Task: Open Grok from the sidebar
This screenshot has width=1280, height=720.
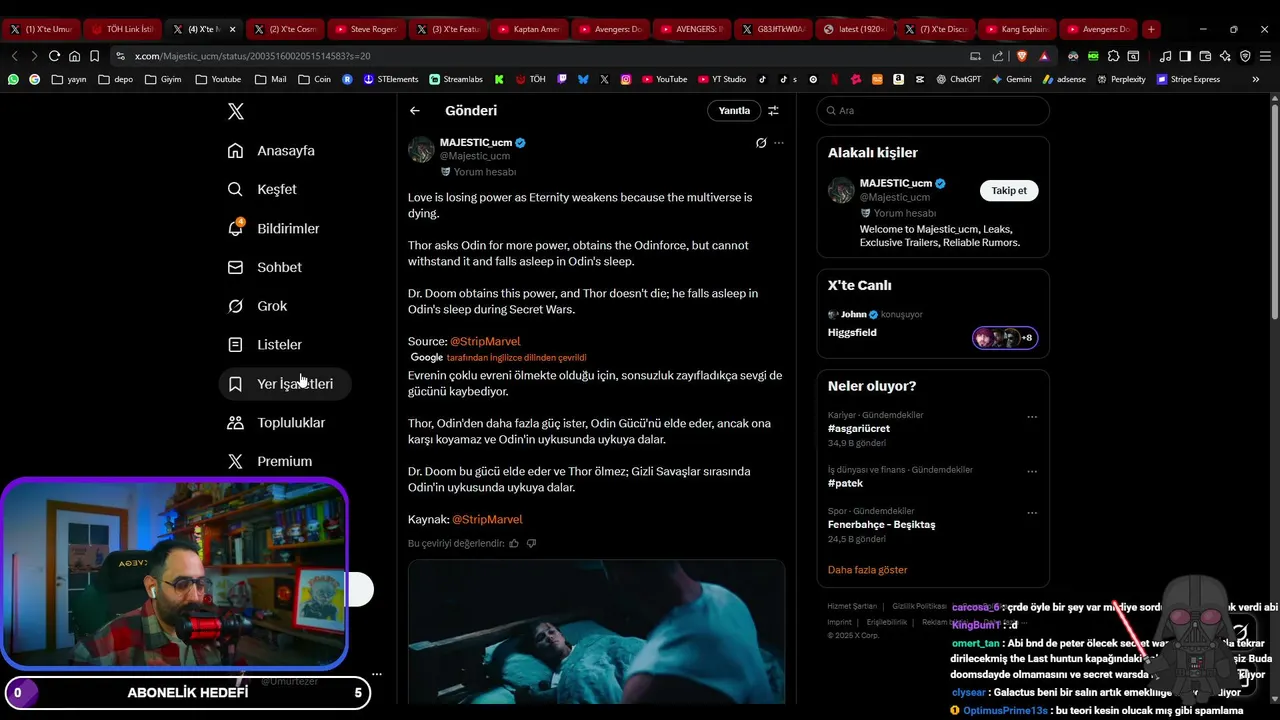Action: 257,306
